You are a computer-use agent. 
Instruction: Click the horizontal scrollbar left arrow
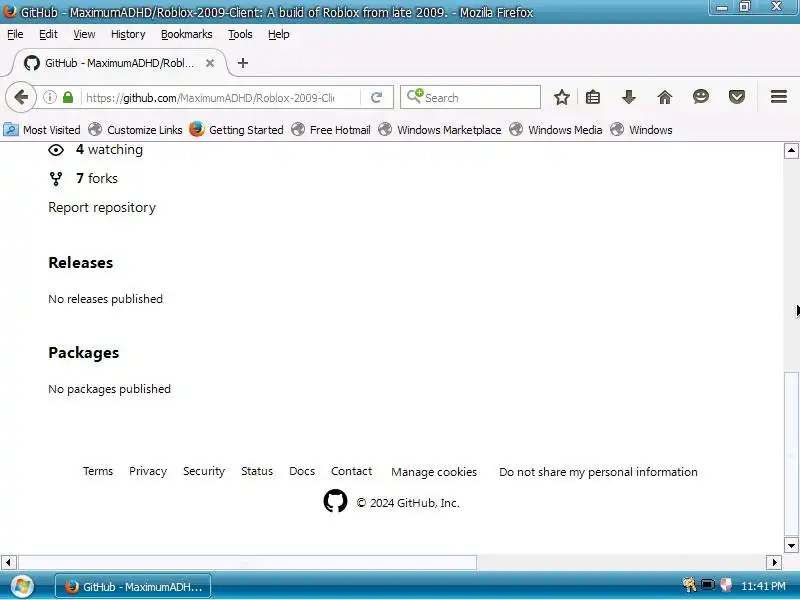[8, 562]
